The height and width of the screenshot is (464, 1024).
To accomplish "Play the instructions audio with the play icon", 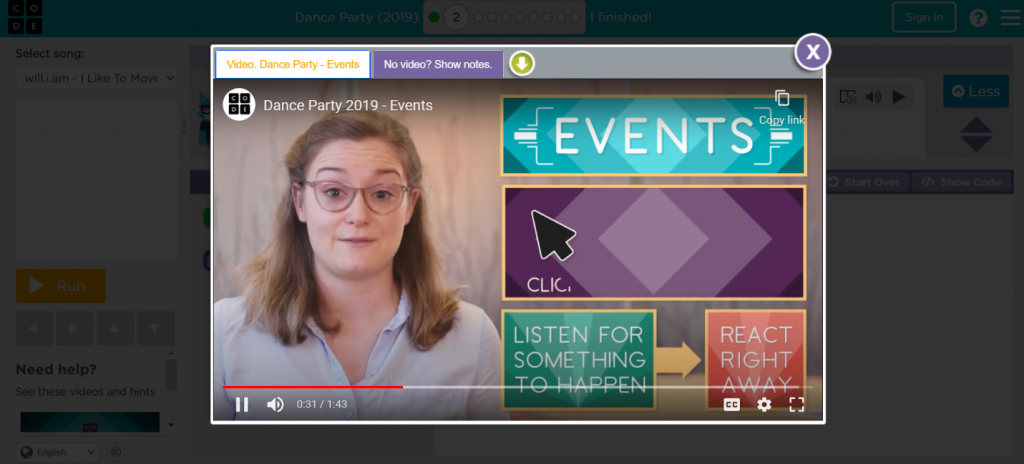I will (x=899, y=97).
